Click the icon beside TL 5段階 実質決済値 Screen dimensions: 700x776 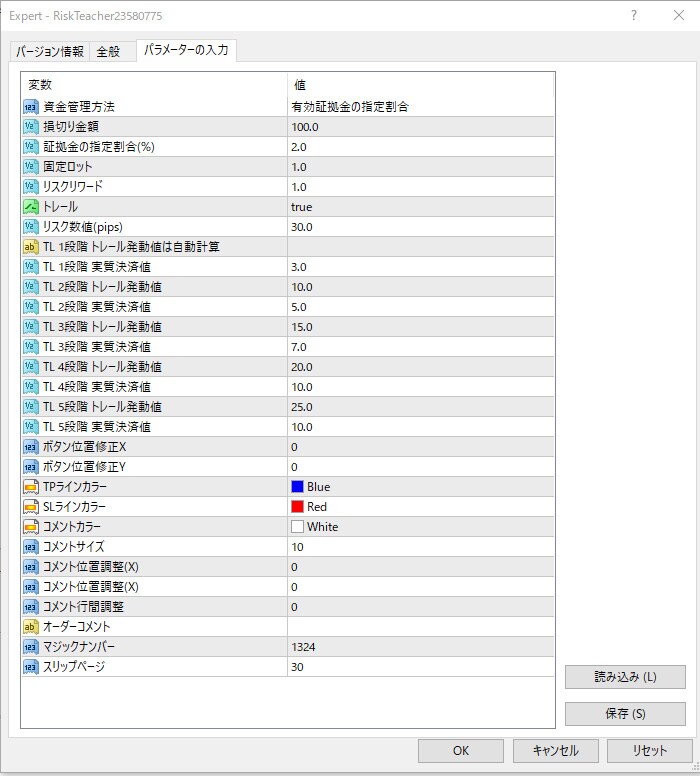tap(31, 427)
